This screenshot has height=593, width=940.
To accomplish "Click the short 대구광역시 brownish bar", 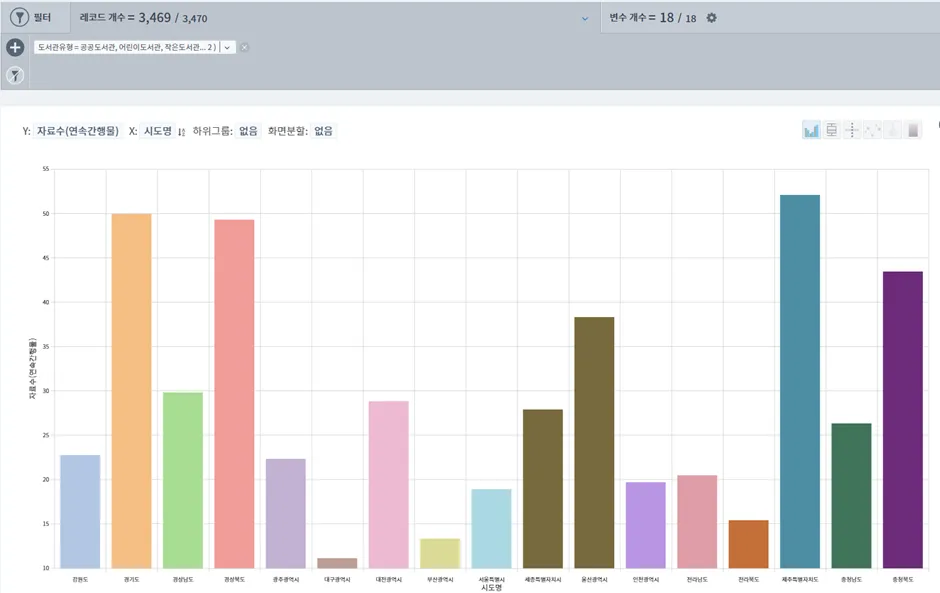I will (337, 563).
